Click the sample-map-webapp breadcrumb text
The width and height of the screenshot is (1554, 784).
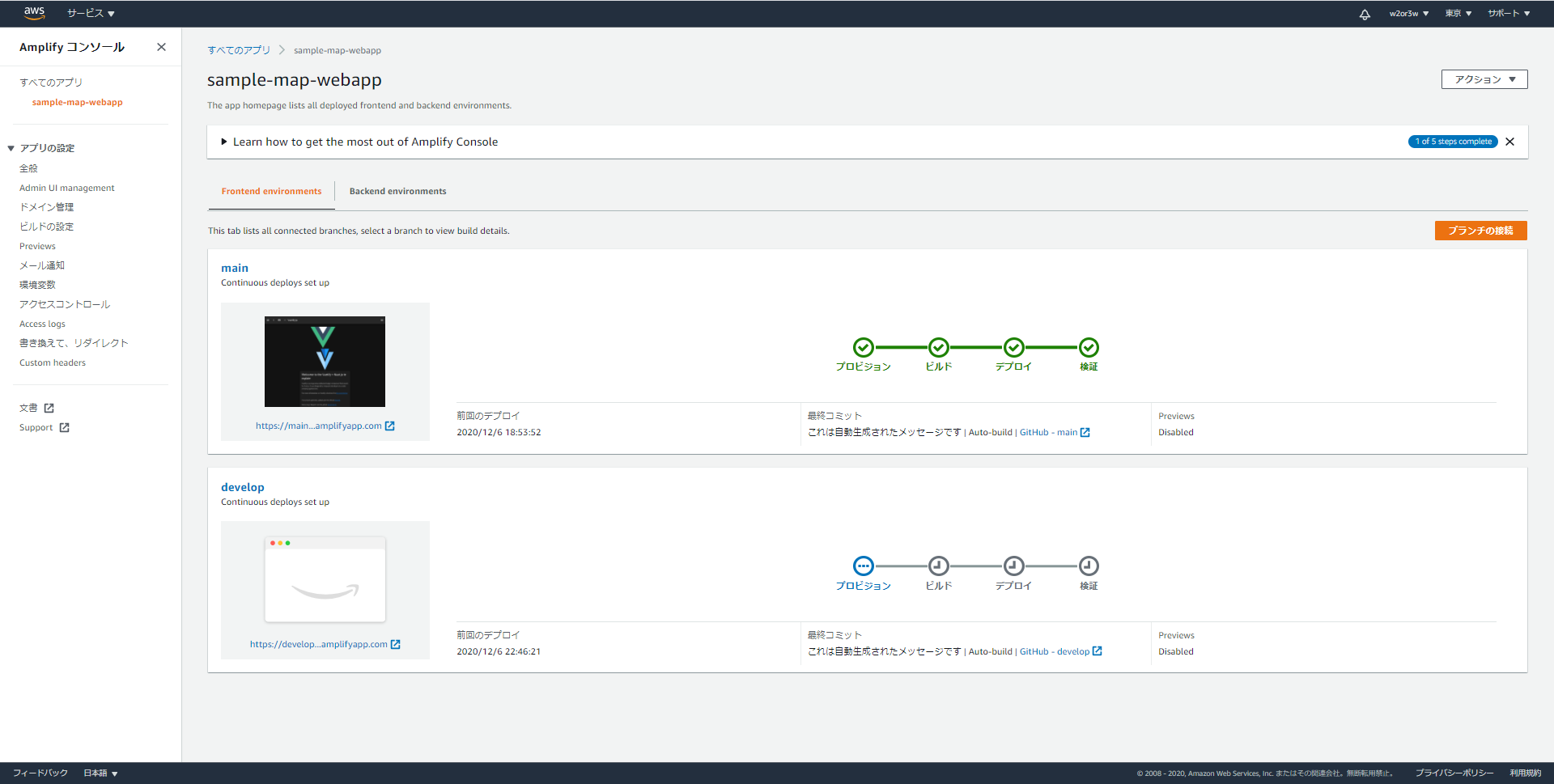coord(338,50)
